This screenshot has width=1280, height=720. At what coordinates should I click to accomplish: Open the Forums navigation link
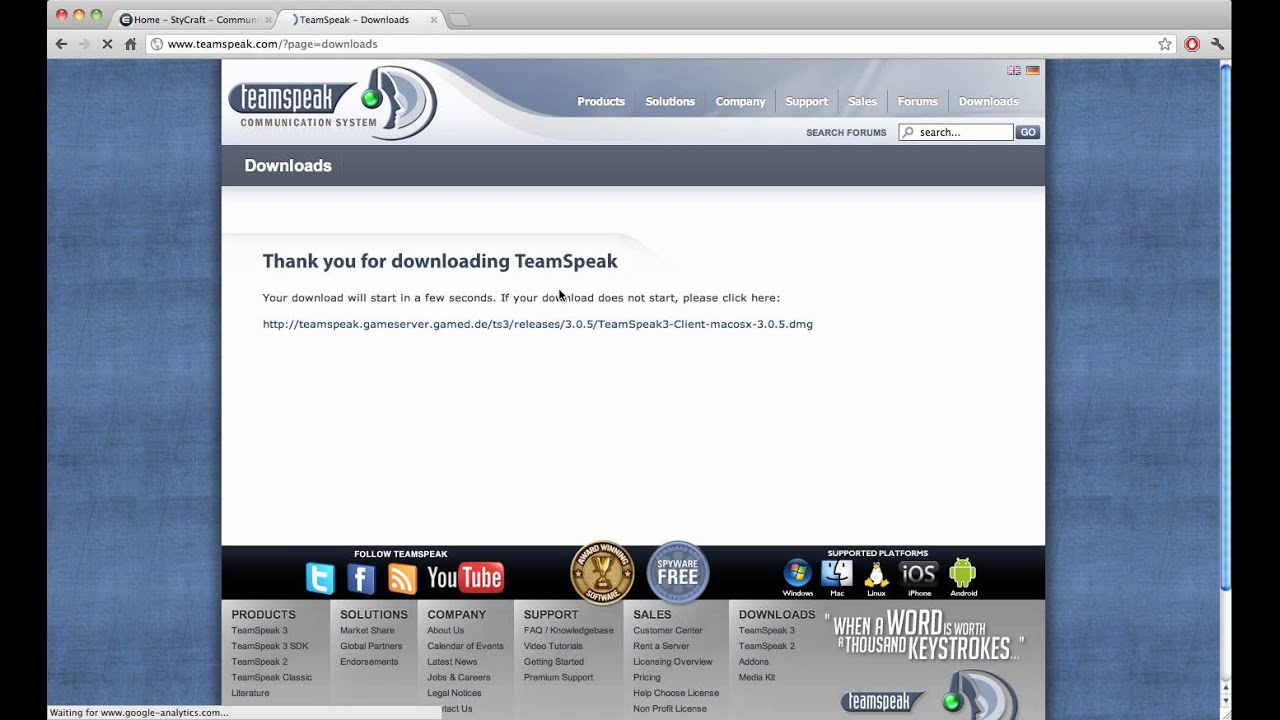pyautogui.click(x=917, y=102)
